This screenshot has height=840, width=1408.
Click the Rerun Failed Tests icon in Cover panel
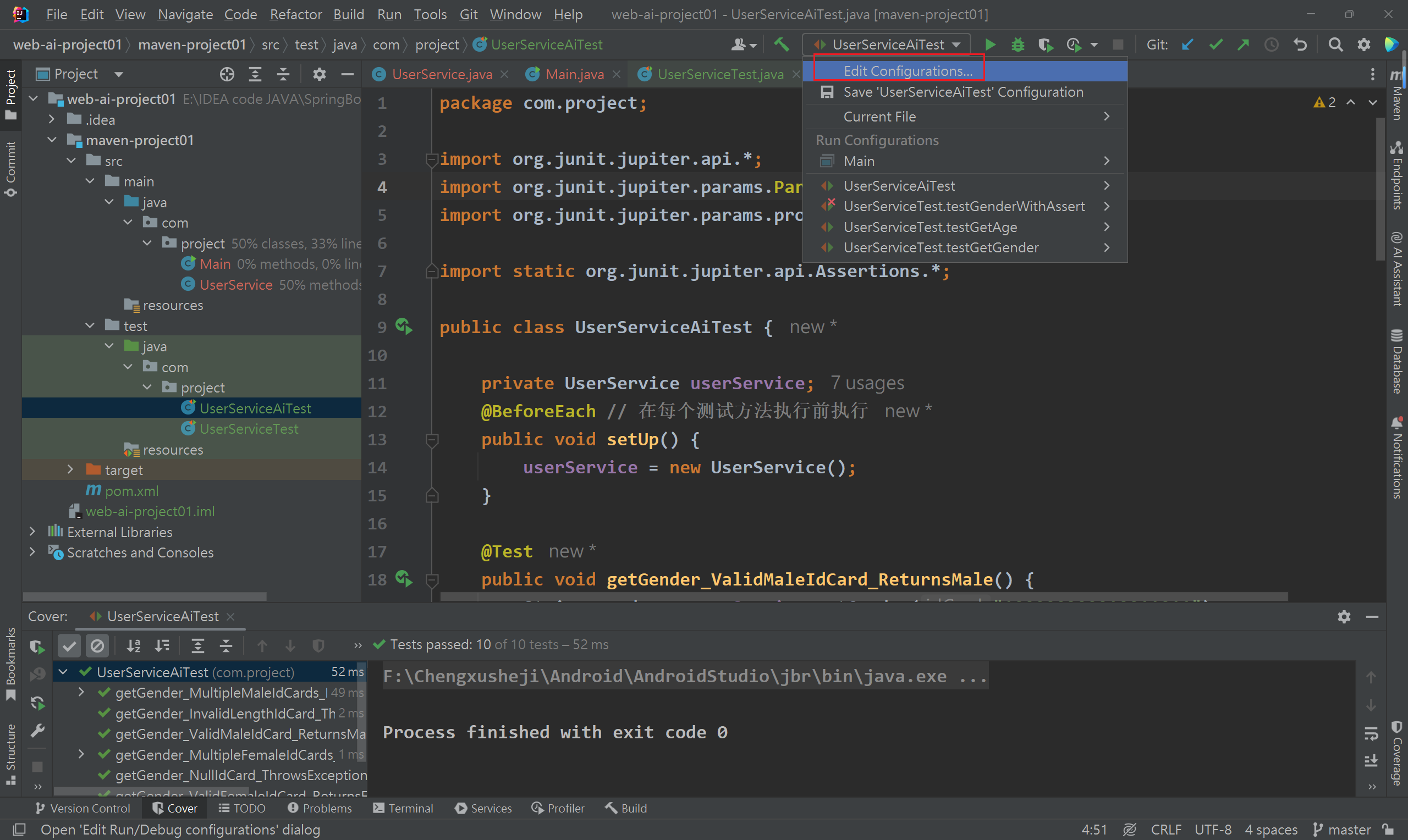37,674
